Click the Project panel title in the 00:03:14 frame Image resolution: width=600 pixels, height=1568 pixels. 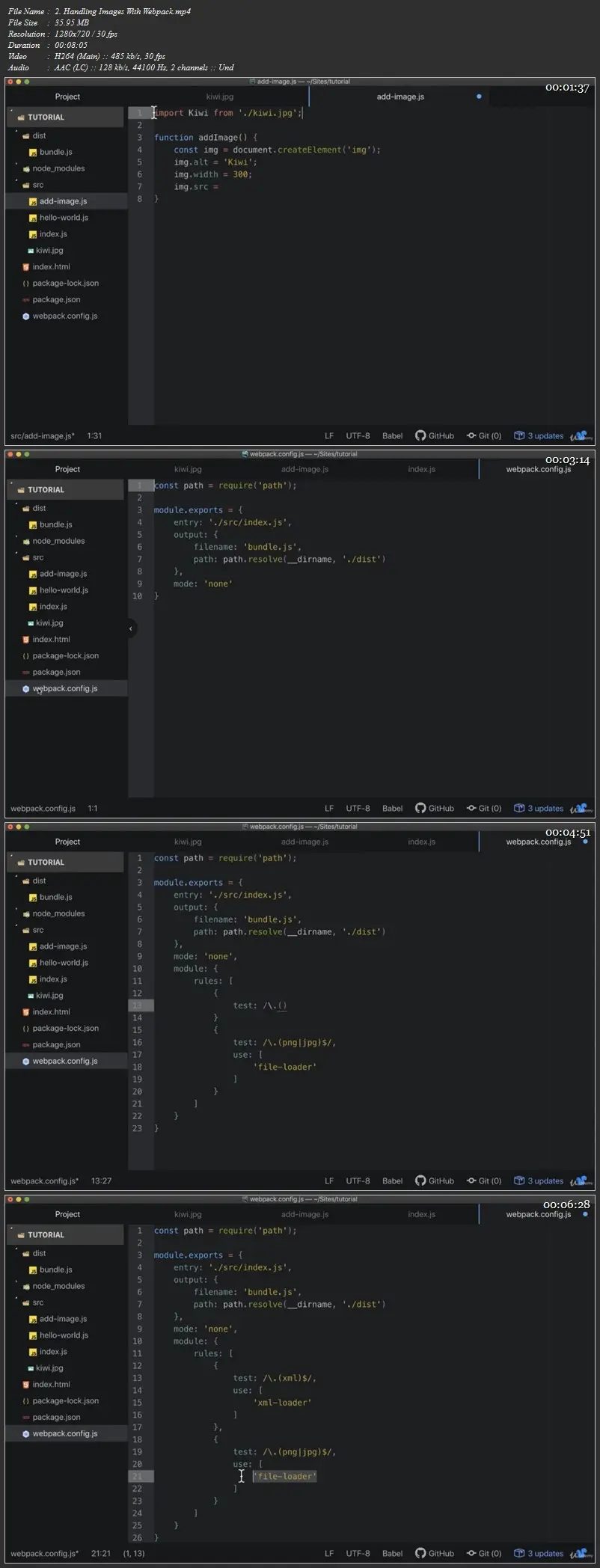click(67, 469)
